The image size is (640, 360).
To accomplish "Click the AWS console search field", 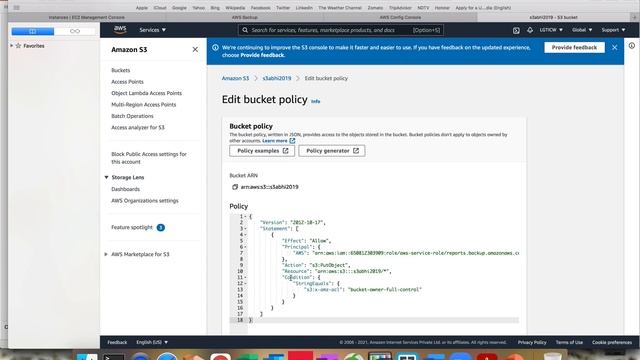I will (340, 30).
